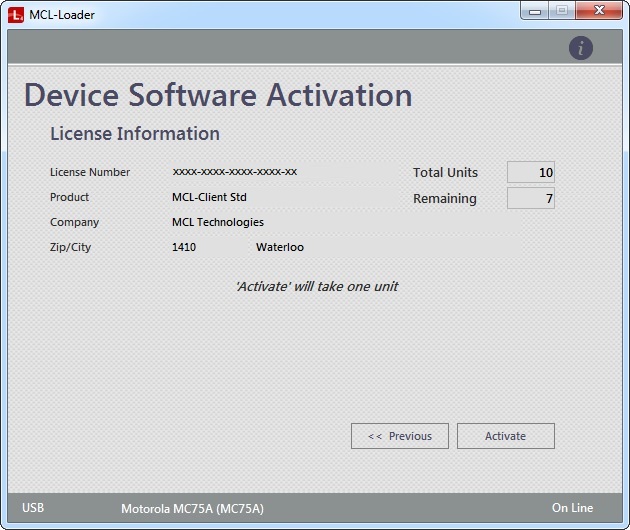The height and width of the screenshot is (530, 630).
Task: Minimize the MCL-Loader window
Action: coord(535,11)
